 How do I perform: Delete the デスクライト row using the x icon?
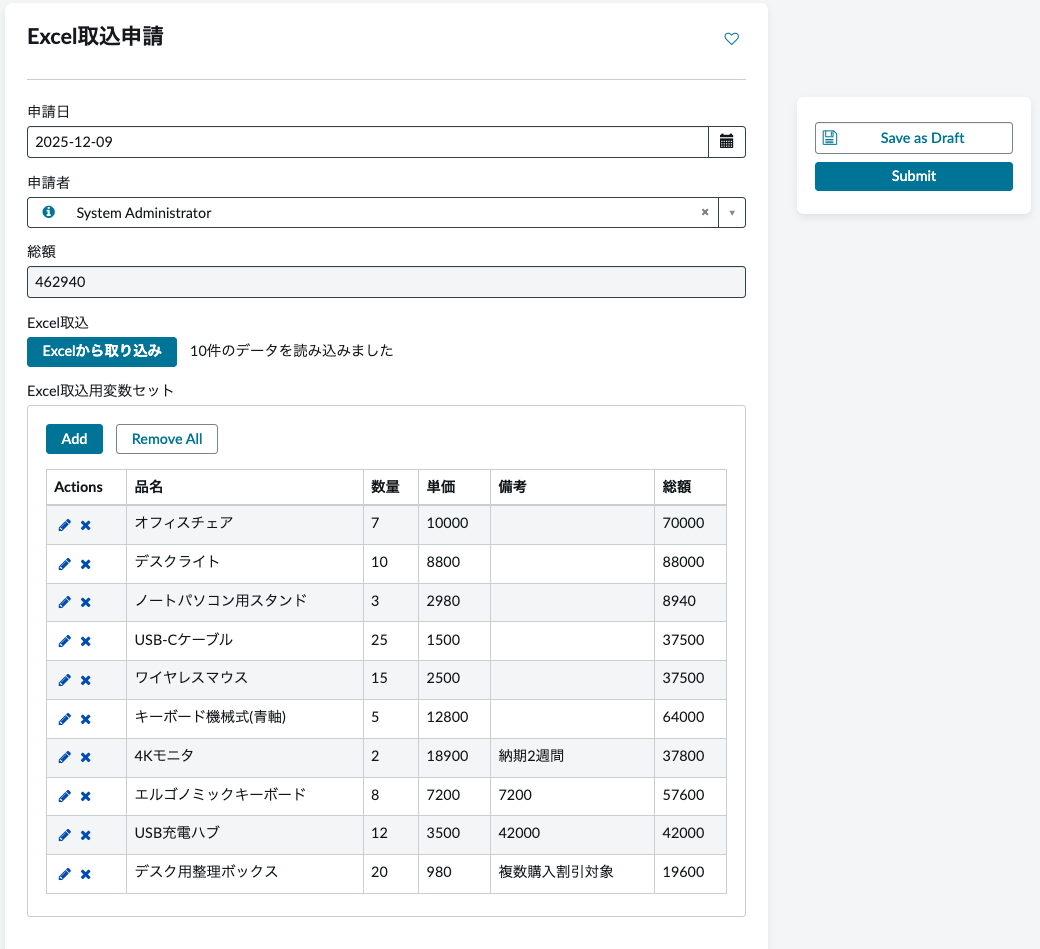(83, 563)
